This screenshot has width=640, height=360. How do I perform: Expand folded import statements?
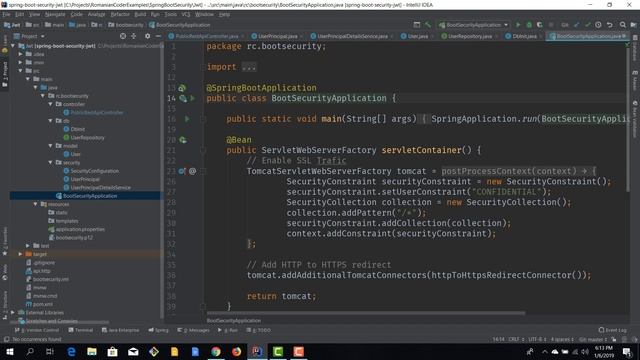point(249,67)
